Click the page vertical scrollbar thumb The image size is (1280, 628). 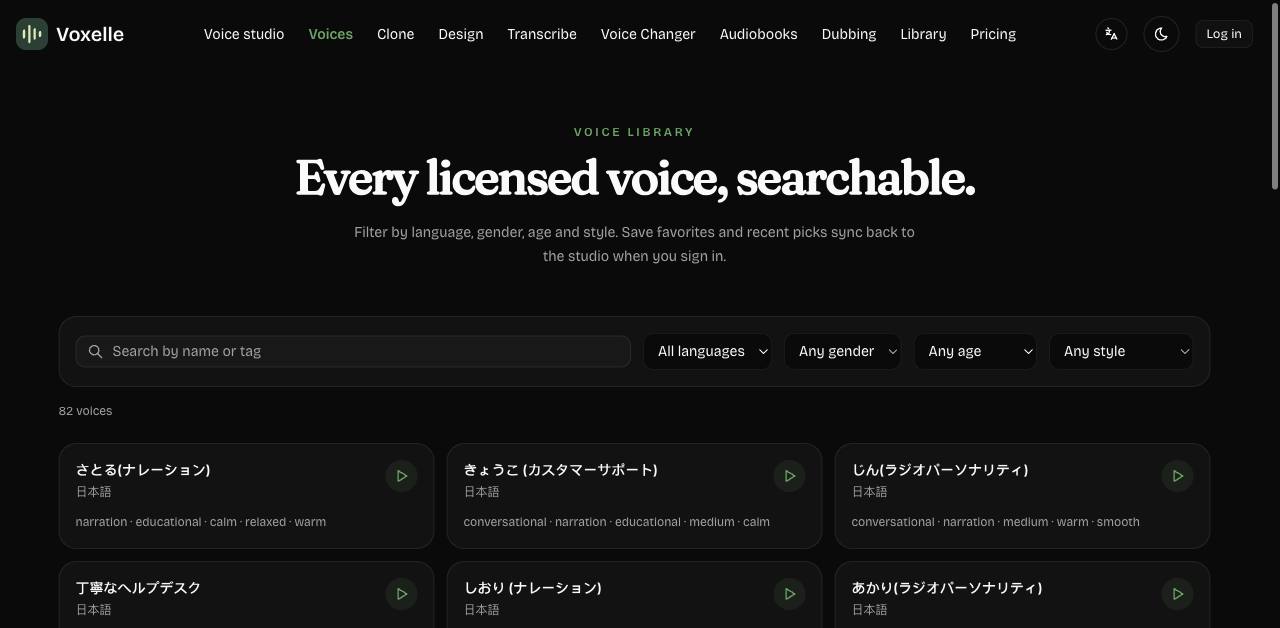click(x=1274, y=96)
